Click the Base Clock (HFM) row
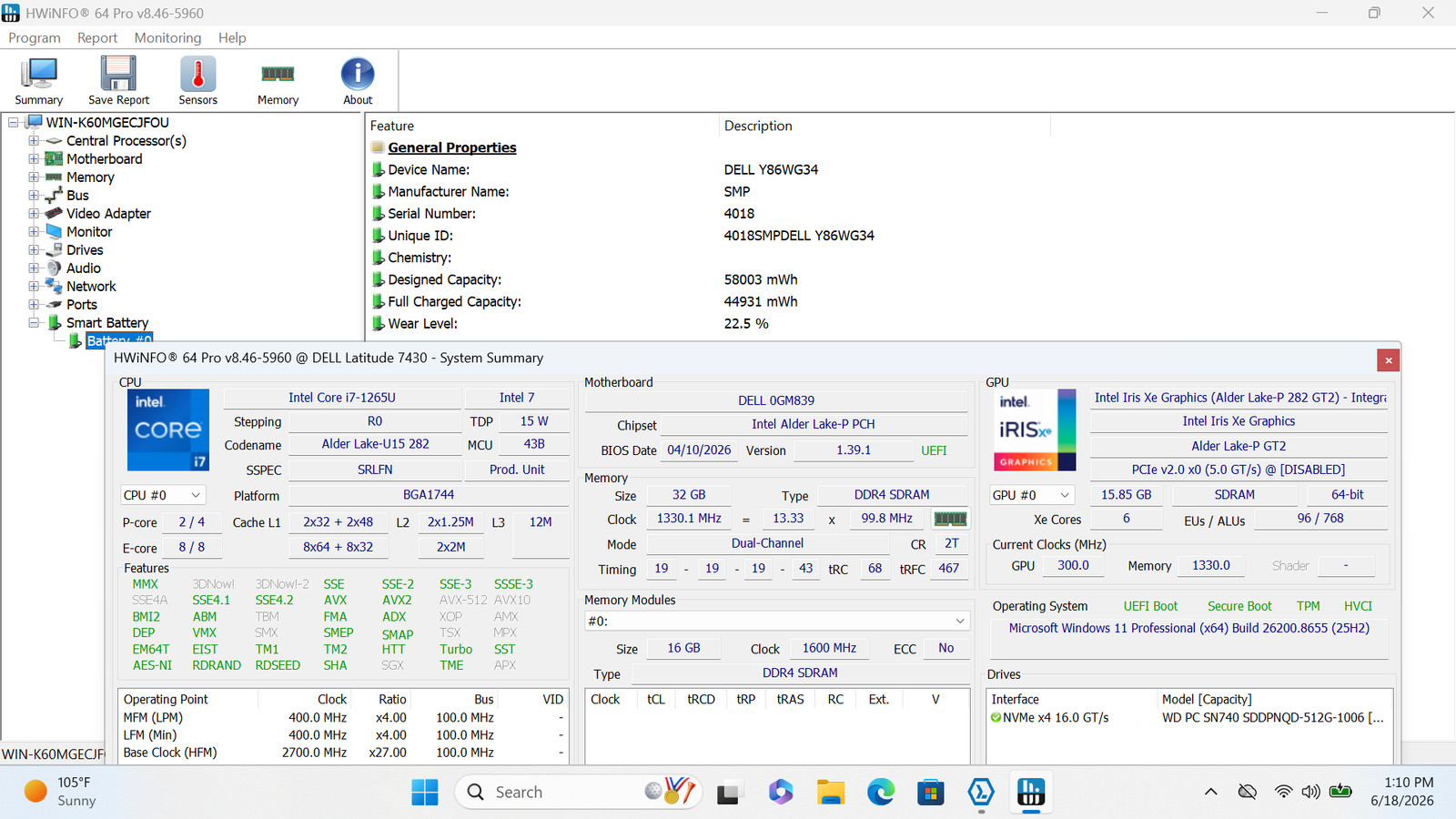Screen dimensions: 1456x819 click(344, 753)
